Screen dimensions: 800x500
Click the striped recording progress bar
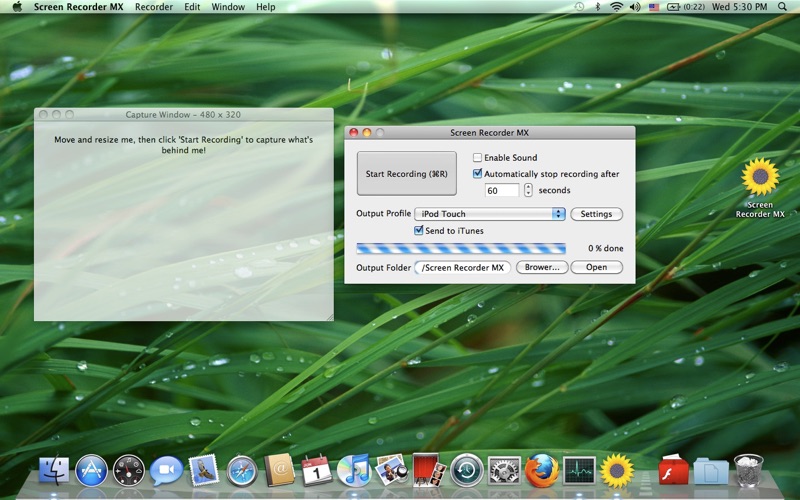[460, 249]
